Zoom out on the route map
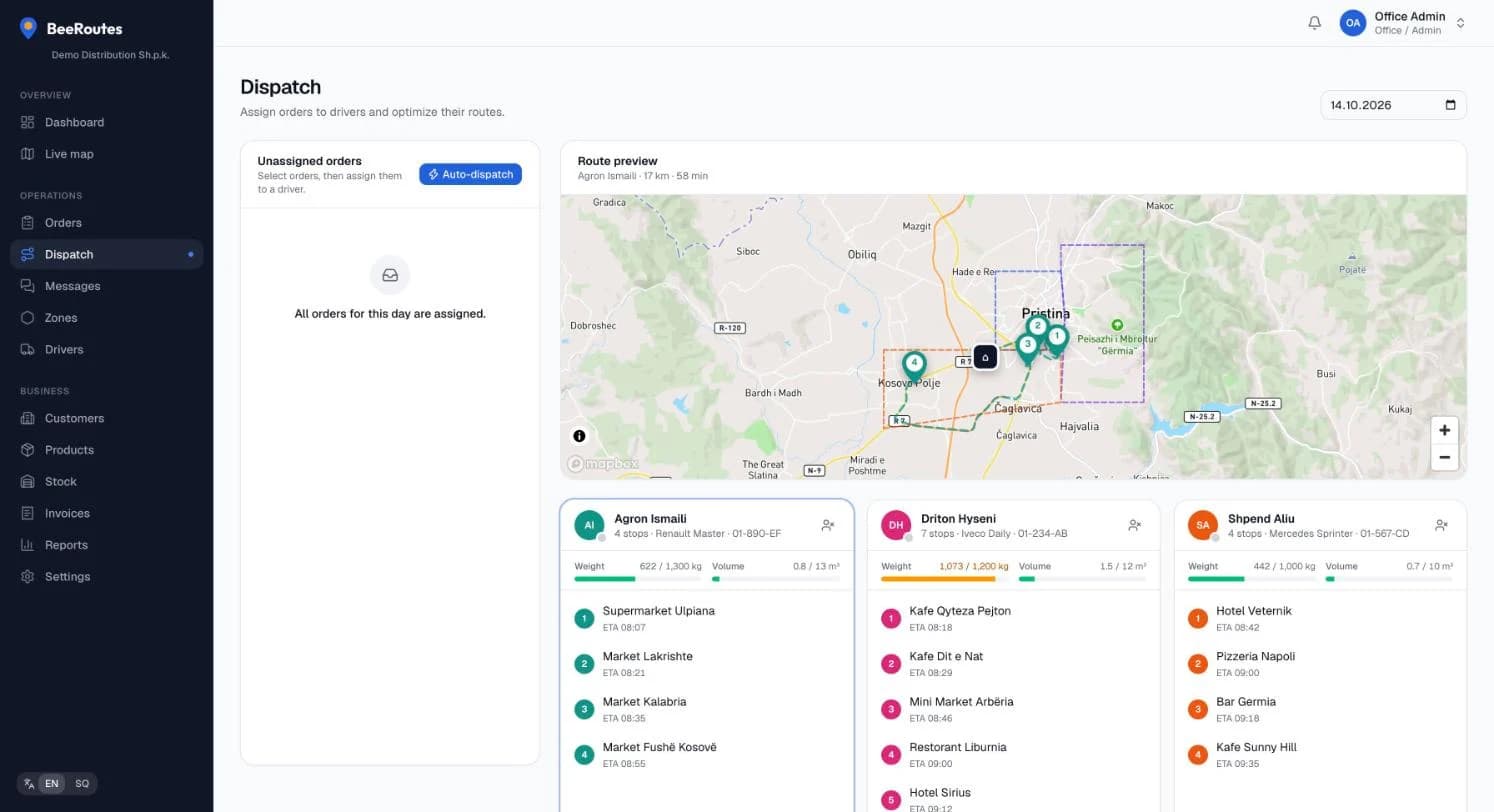 pos(1444,457)
